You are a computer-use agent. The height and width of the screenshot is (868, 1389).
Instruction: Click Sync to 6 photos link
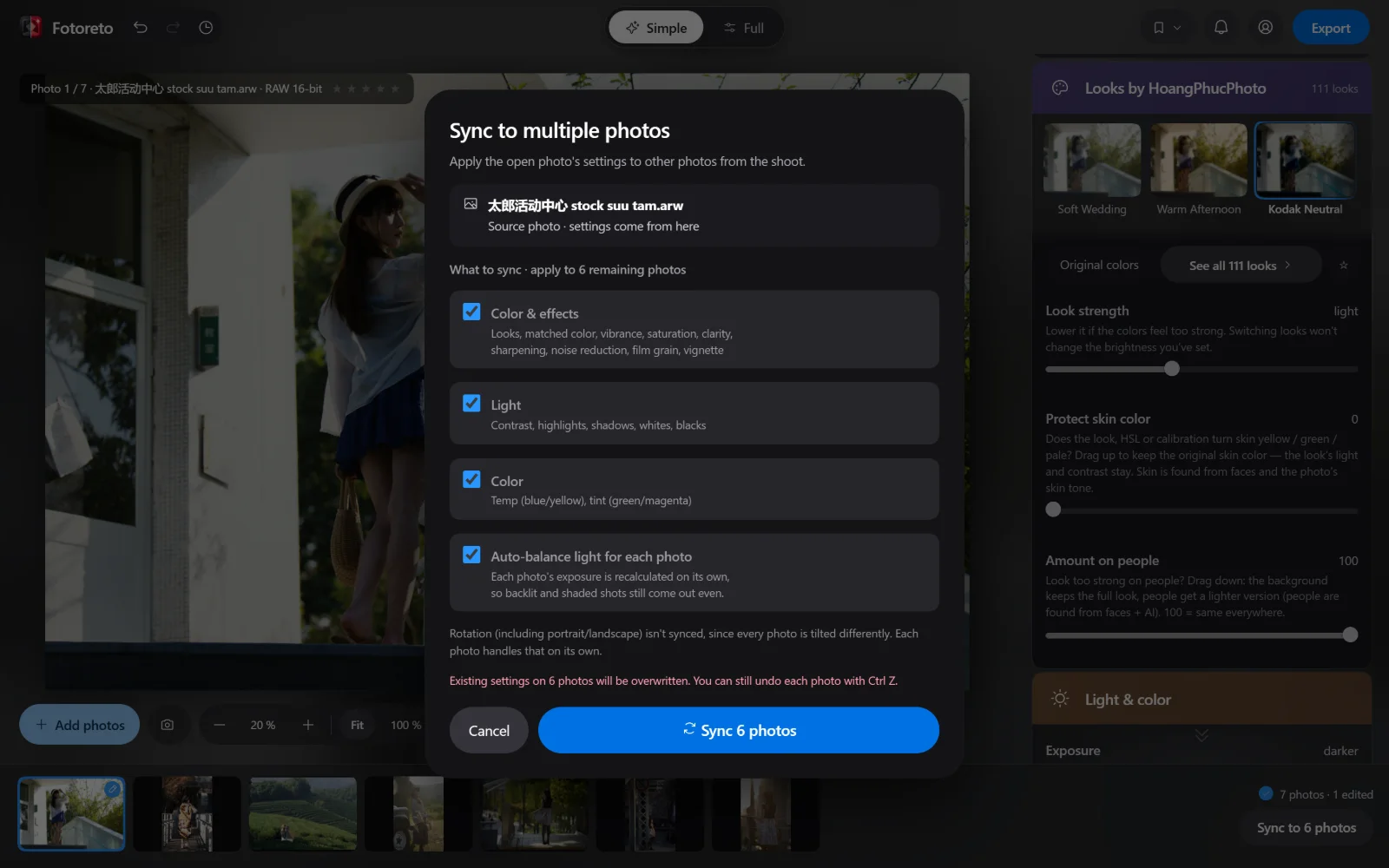pos(1306,827)
